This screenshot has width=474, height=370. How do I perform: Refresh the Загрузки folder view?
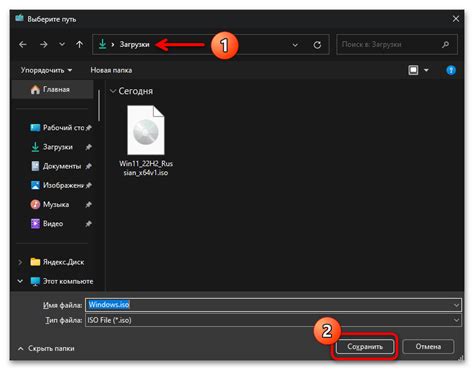tap(317, 45)
